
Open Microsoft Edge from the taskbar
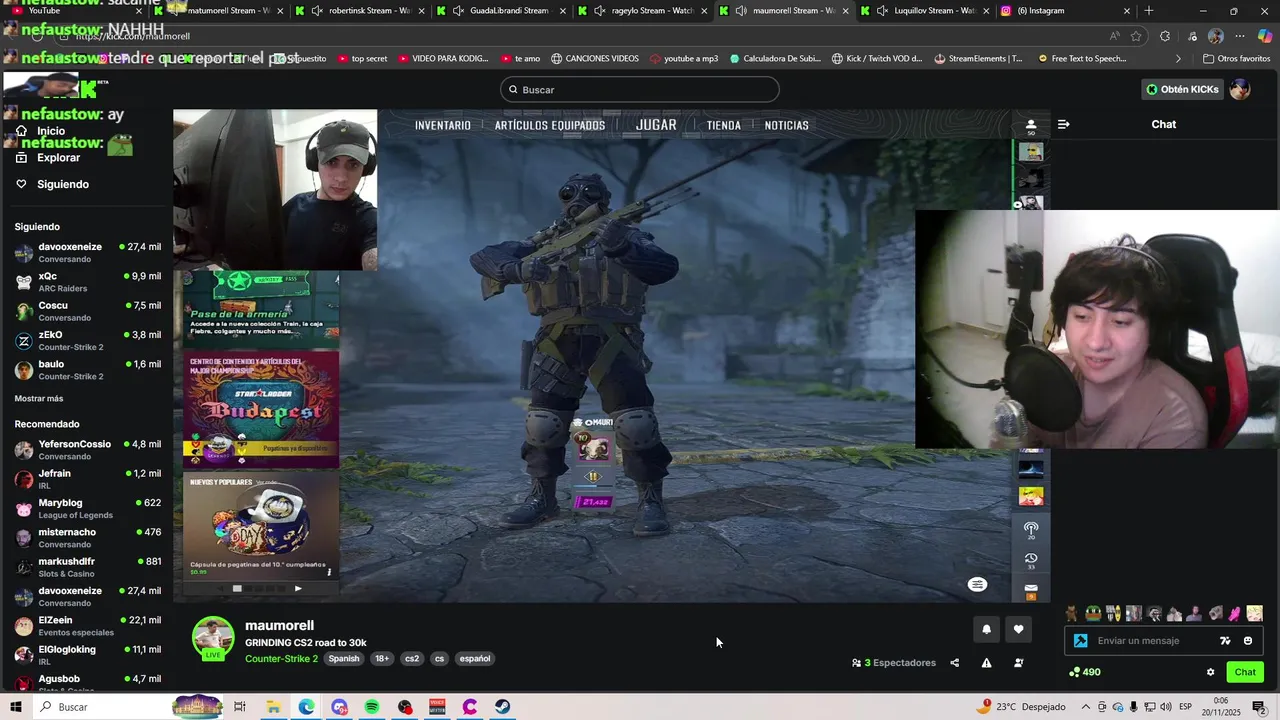pos(306,707)
